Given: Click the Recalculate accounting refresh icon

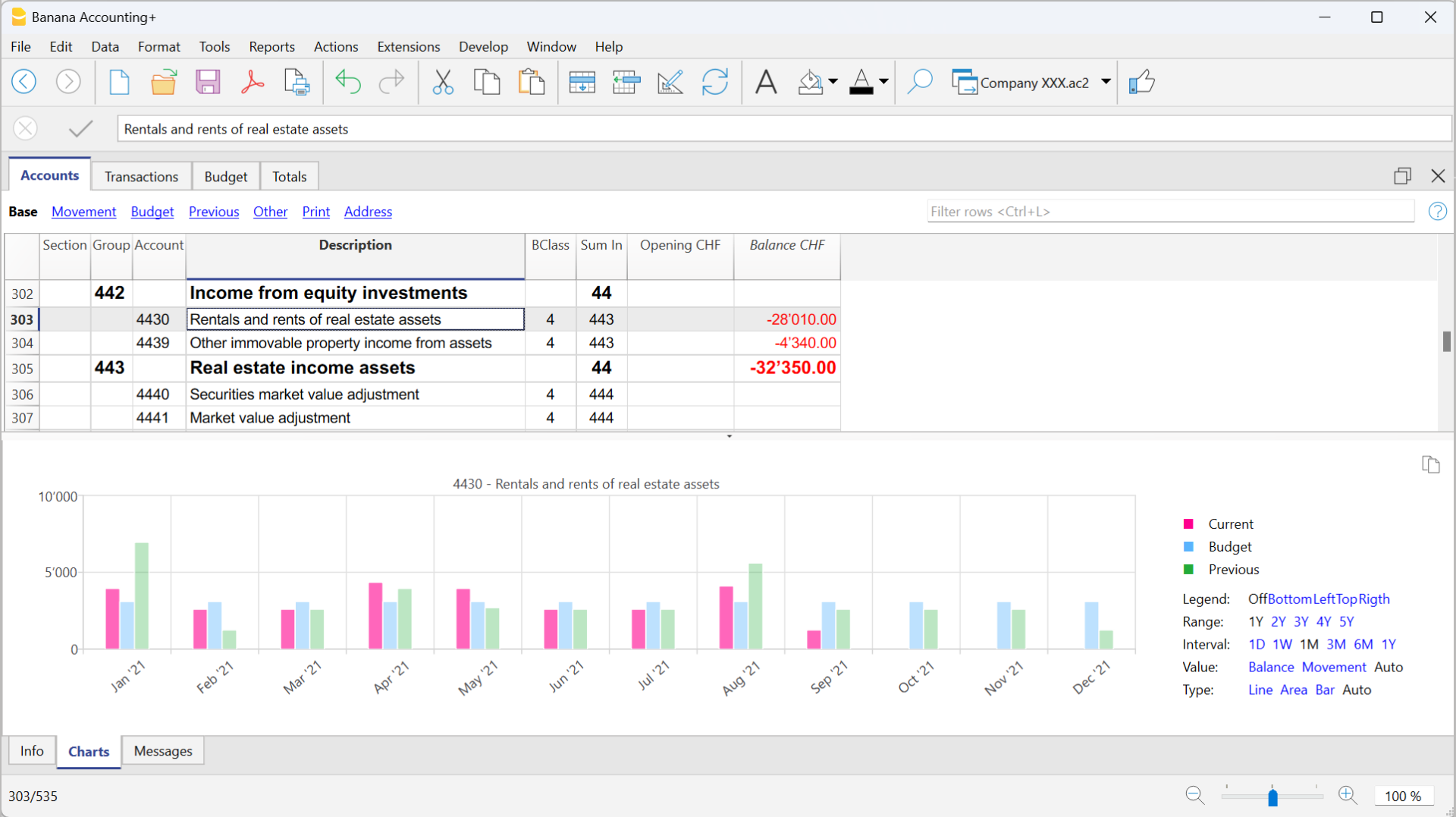Looking at the screenshot, I should click(716, 82).
